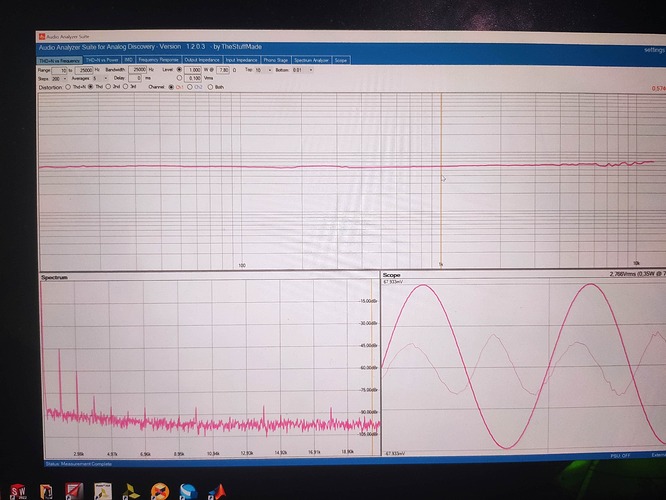Screen dimensions: 666x500
Task: Click the orange round taskbar icon
Action: point(160,490)
